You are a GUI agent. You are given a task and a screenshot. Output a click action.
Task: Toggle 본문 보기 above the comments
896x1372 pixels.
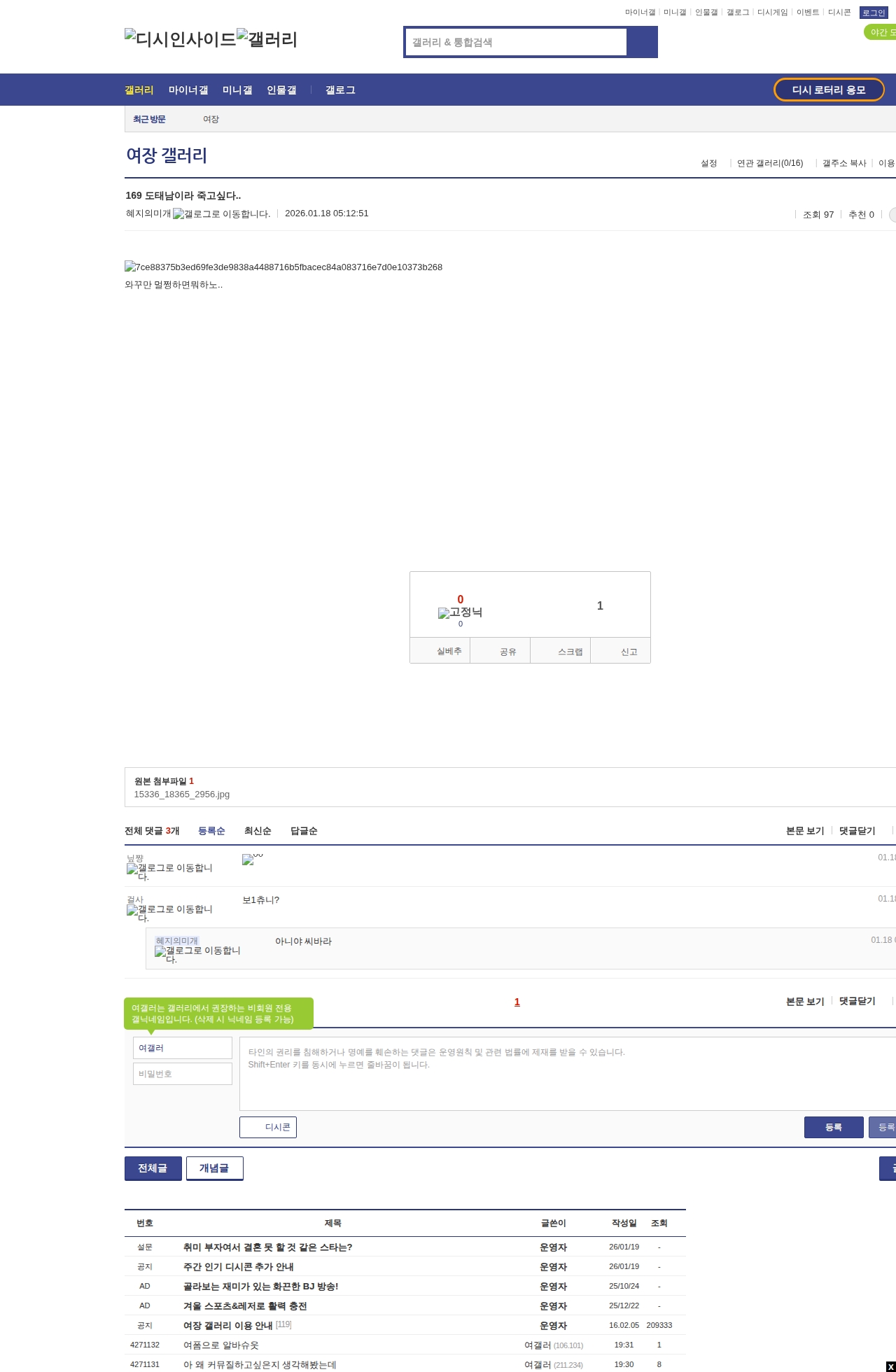coord(805,831)
